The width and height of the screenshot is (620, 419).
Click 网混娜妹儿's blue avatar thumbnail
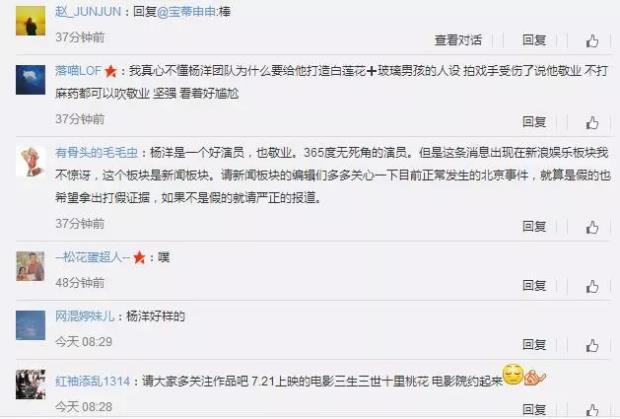[x=30, y=325]
